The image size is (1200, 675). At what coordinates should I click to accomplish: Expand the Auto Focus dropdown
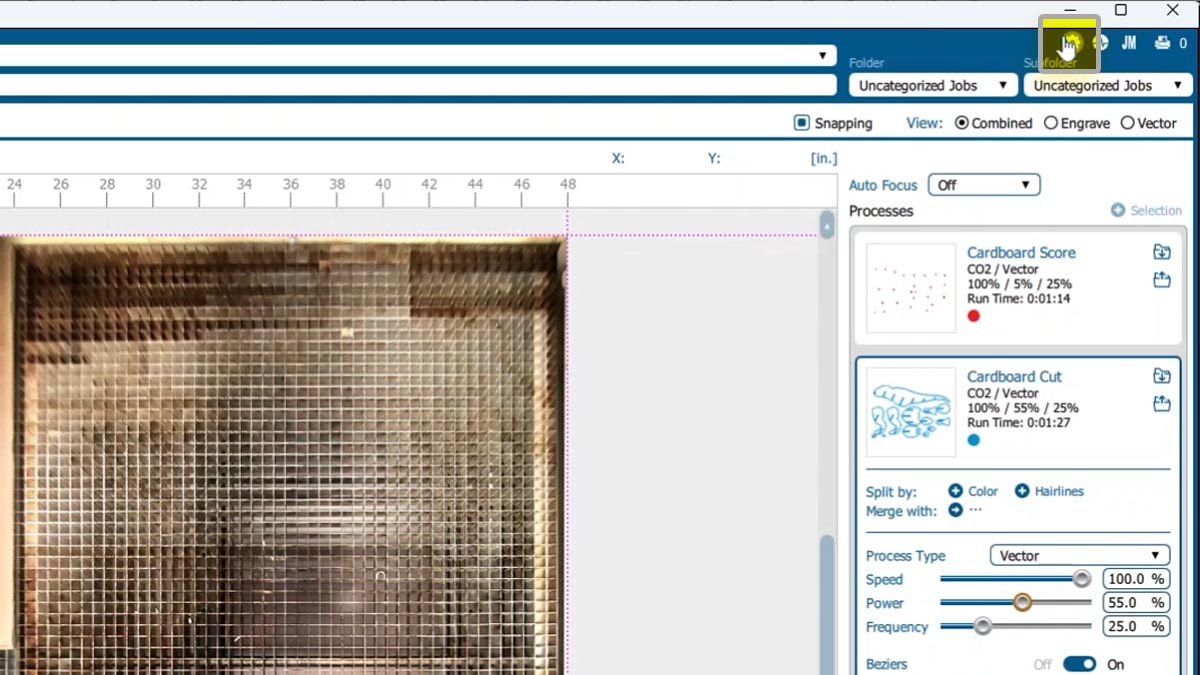984,185
